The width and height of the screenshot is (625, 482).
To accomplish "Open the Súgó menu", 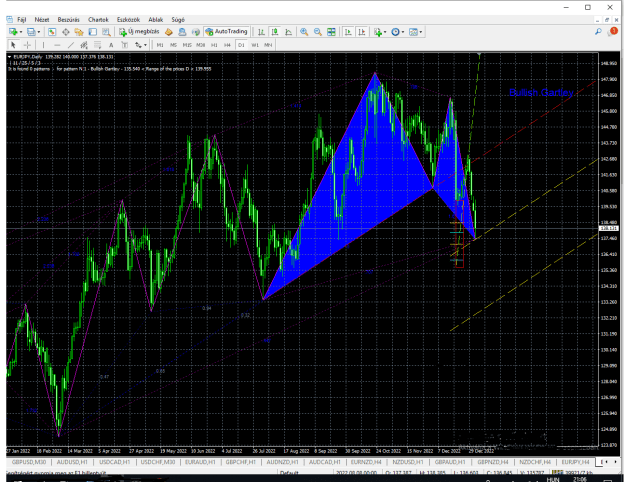I will click(178, 20).
